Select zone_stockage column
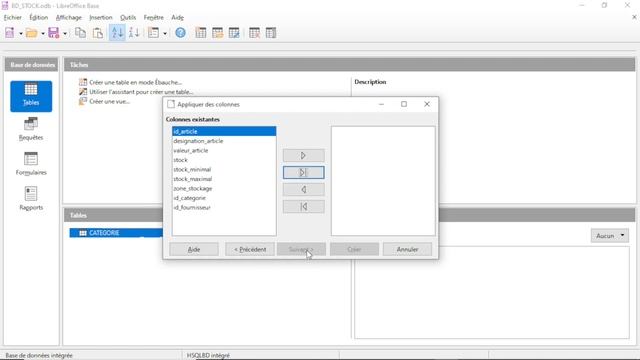 point(224,189)
